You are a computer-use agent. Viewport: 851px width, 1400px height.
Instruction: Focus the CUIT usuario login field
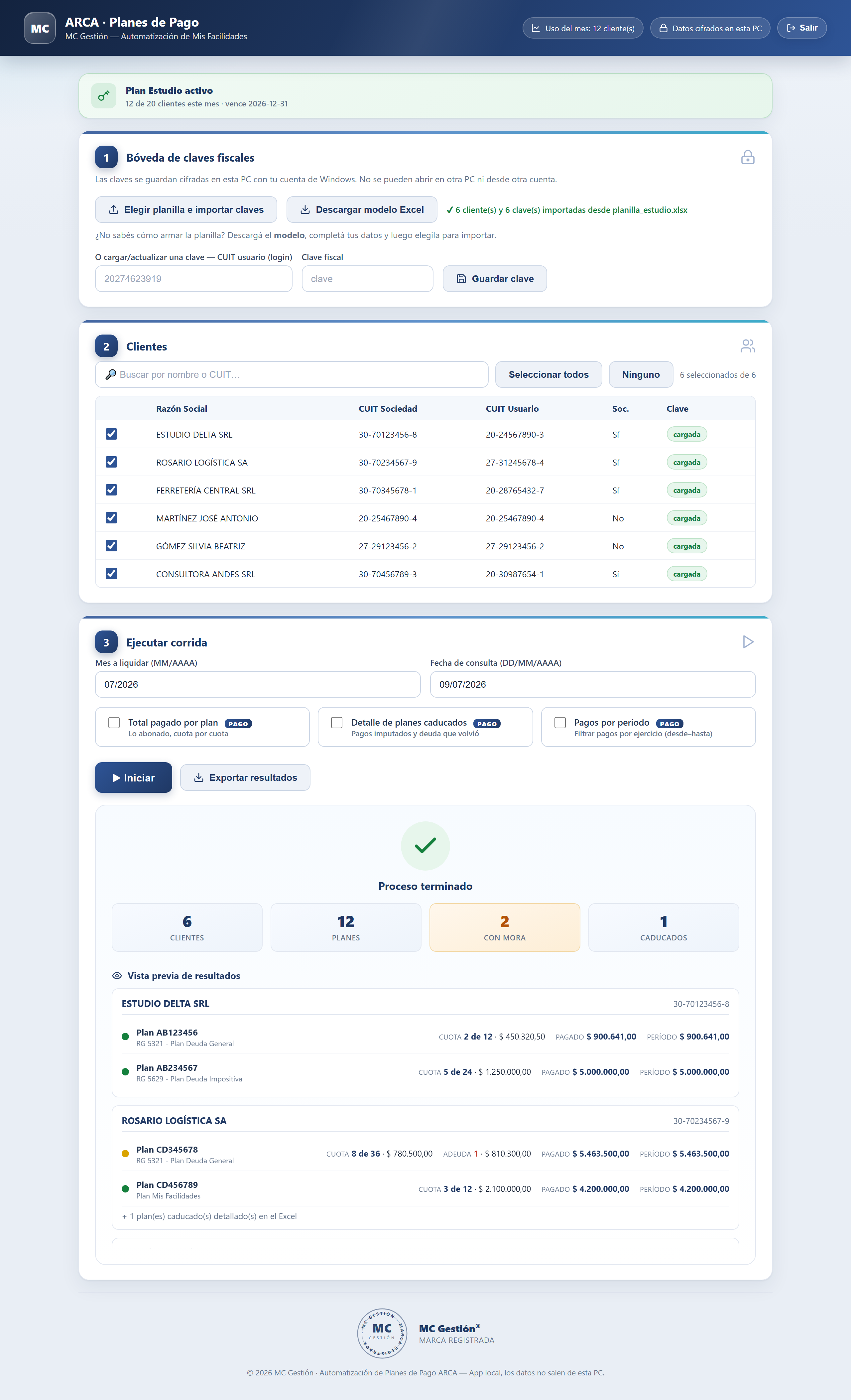coord(194,279)
